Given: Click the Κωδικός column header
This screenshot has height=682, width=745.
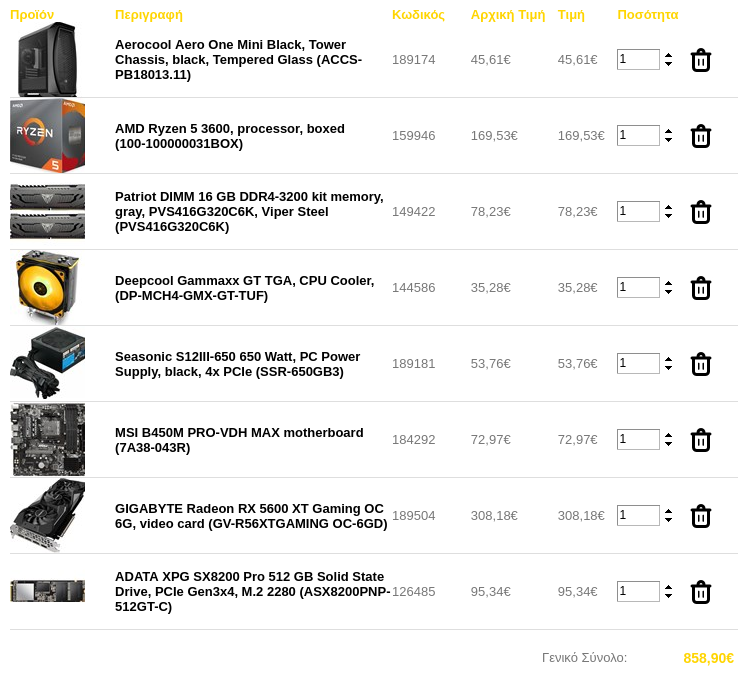Looking at the screenshot, I should [x=419, y=15].
